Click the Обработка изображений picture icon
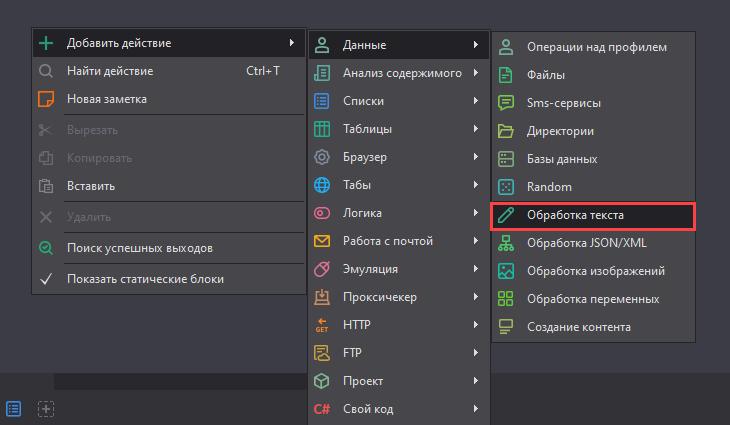730x425 pixels. [507, 271]
